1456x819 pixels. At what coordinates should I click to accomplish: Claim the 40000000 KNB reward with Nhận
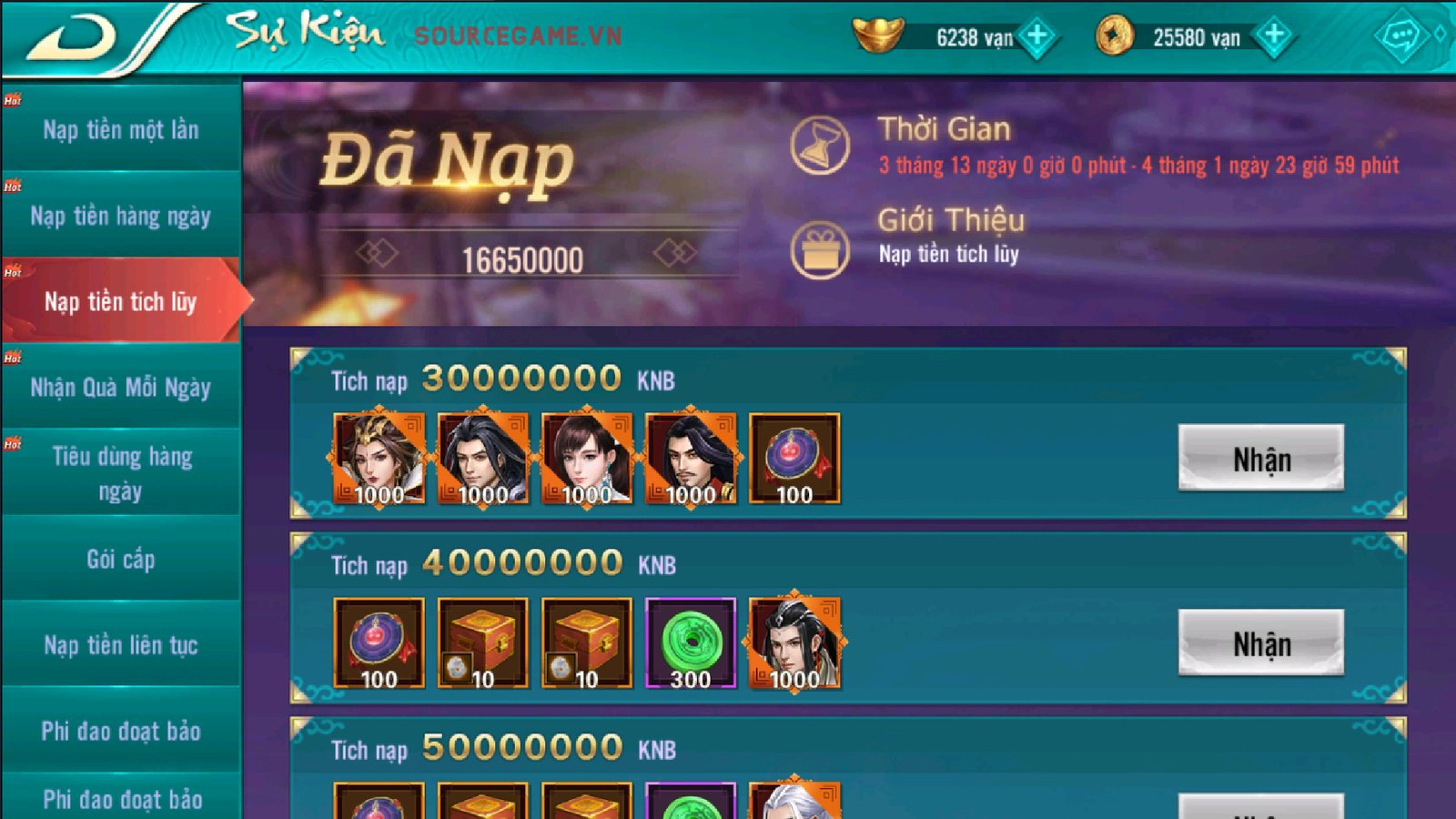pos(1261,642)
